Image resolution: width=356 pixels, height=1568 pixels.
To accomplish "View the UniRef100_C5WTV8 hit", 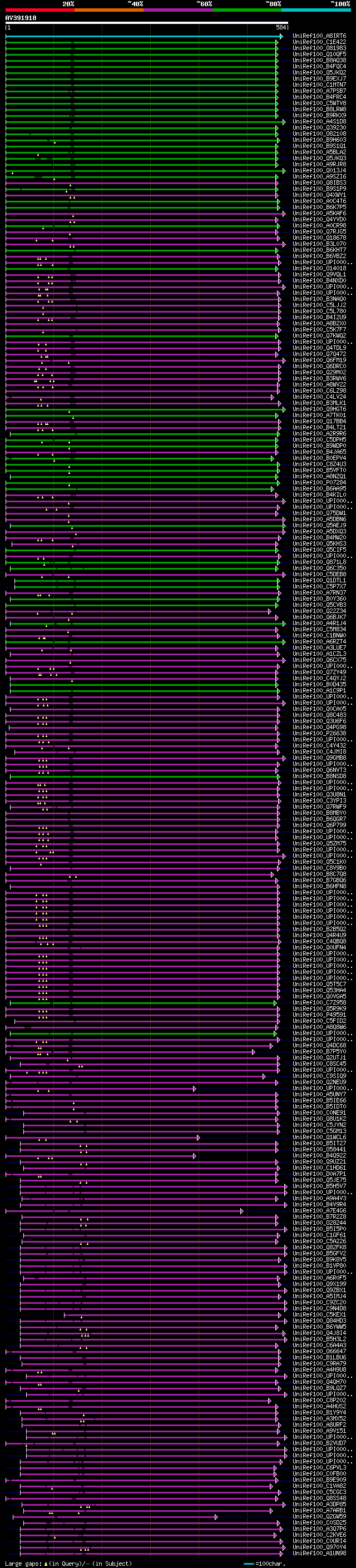I will (319, 103).
